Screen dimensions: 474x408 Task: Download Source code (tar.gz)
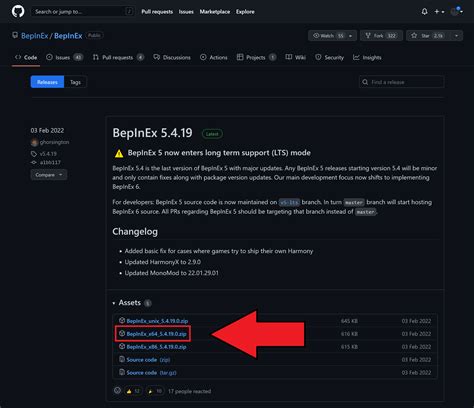click(x=151, y=373)
